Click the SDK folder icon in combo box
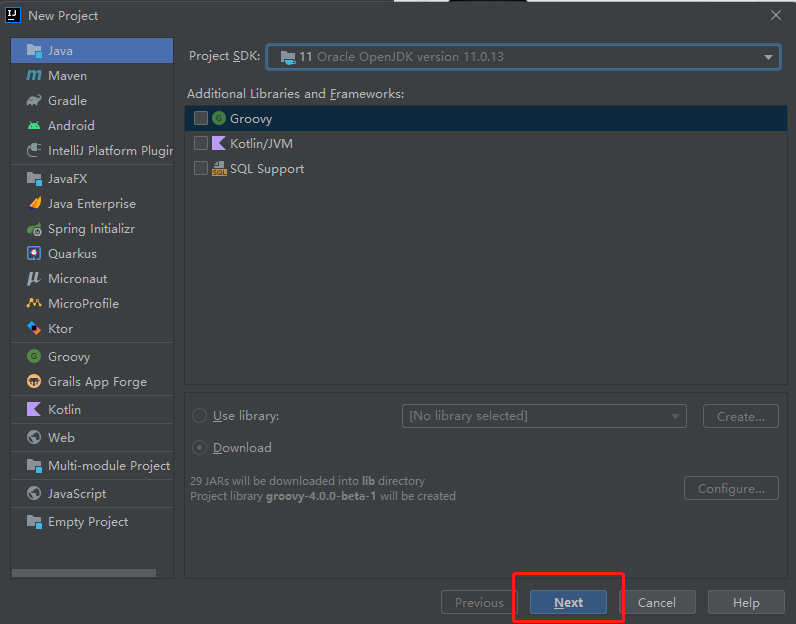The height and width of the screenshot is (624, 796). click(x=288, y=57)
